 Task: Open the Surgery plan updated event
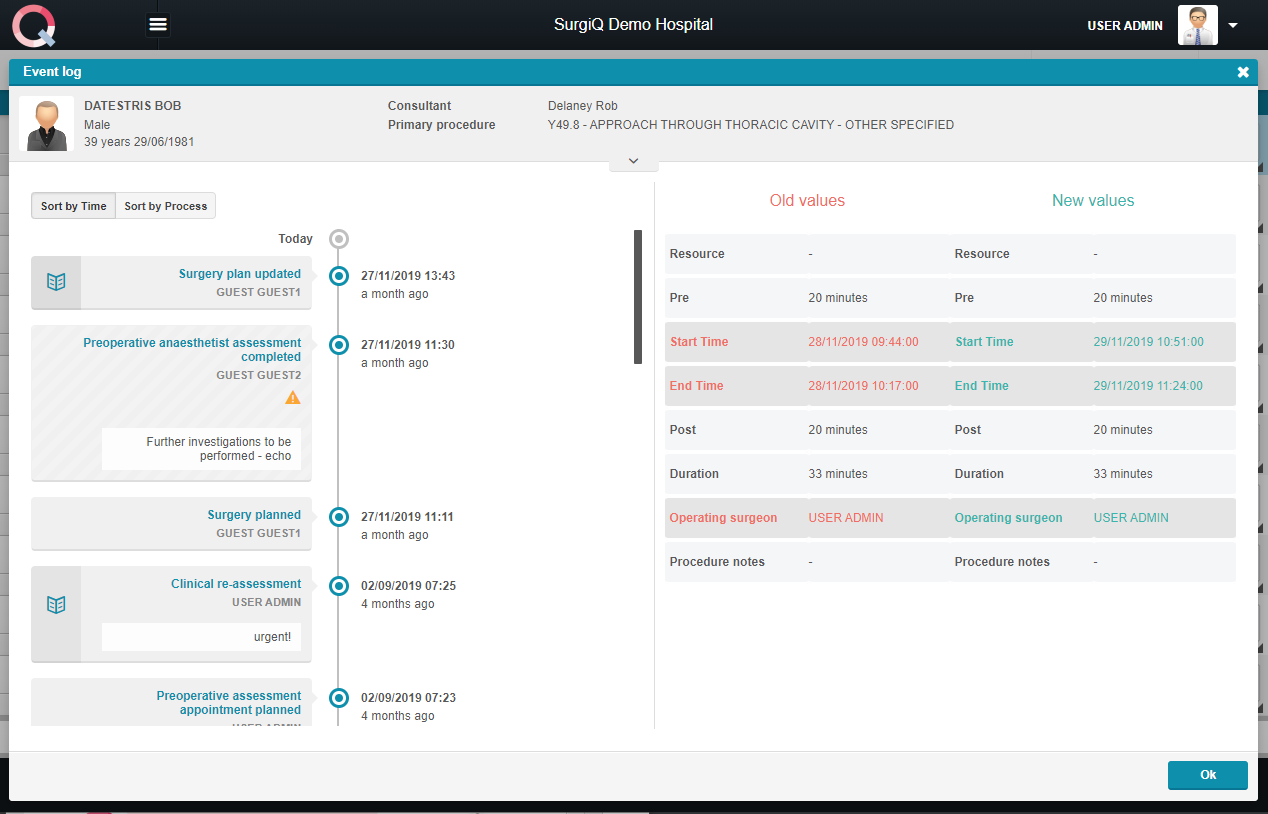tap(240, 274)
